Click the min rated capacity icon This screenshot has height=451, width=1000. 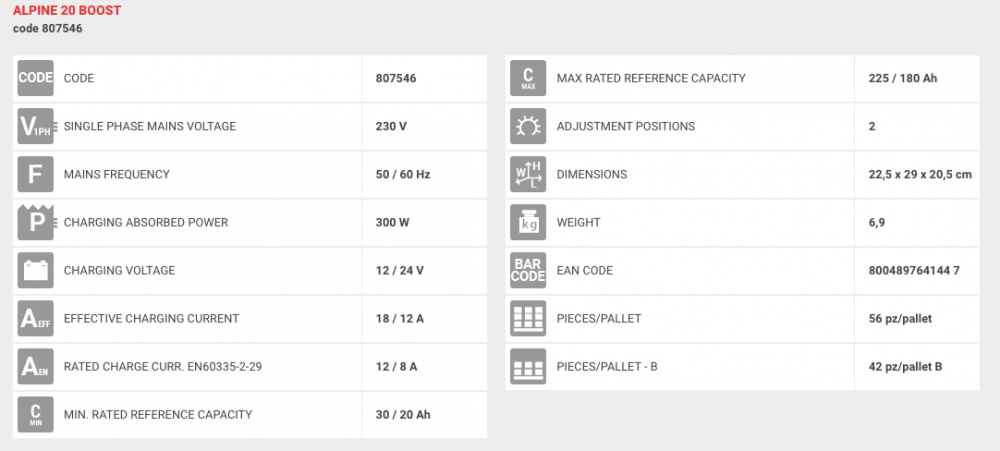click(35, 414)
